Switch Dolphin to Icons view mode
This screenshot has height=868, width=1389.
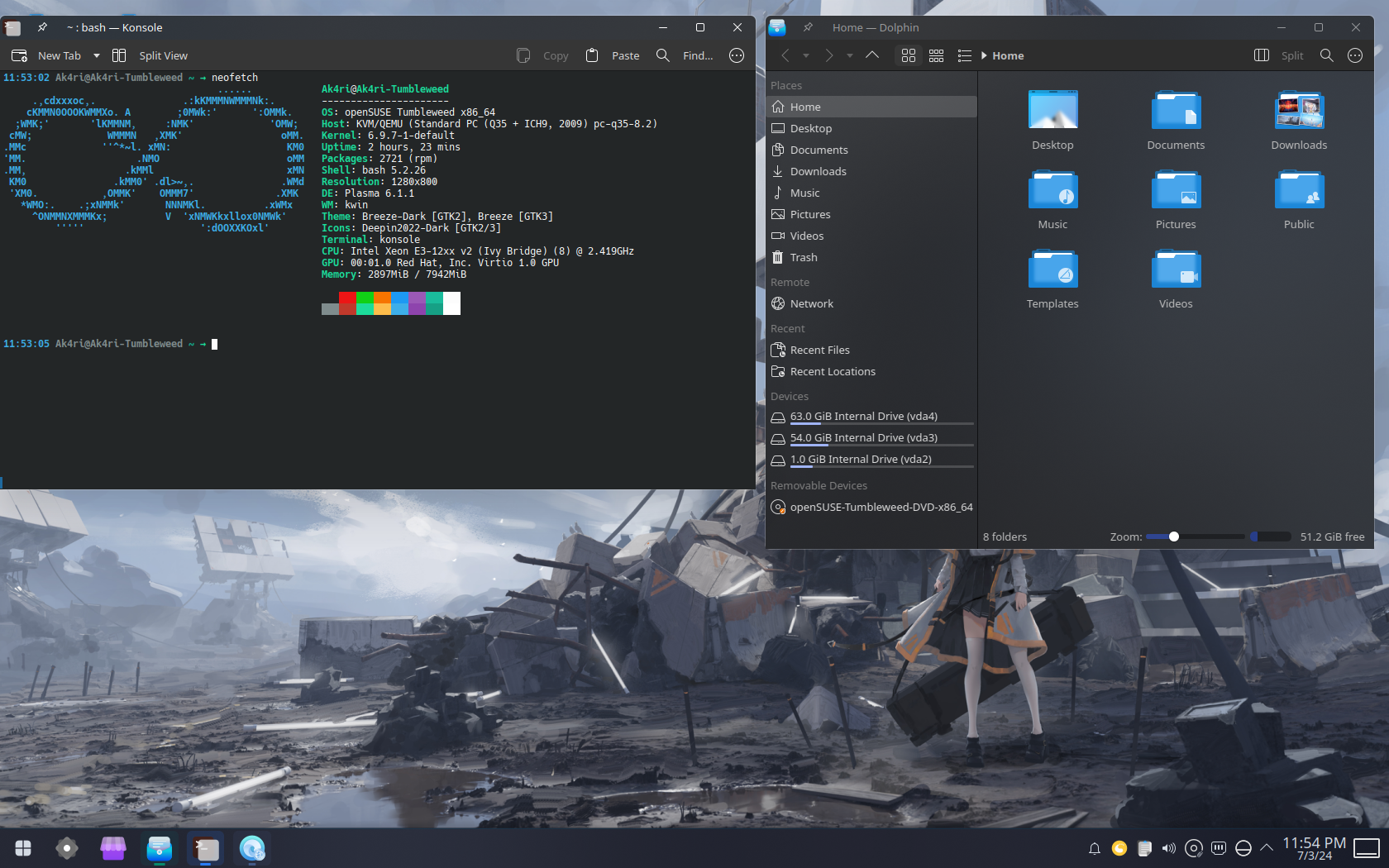(909, 55)
